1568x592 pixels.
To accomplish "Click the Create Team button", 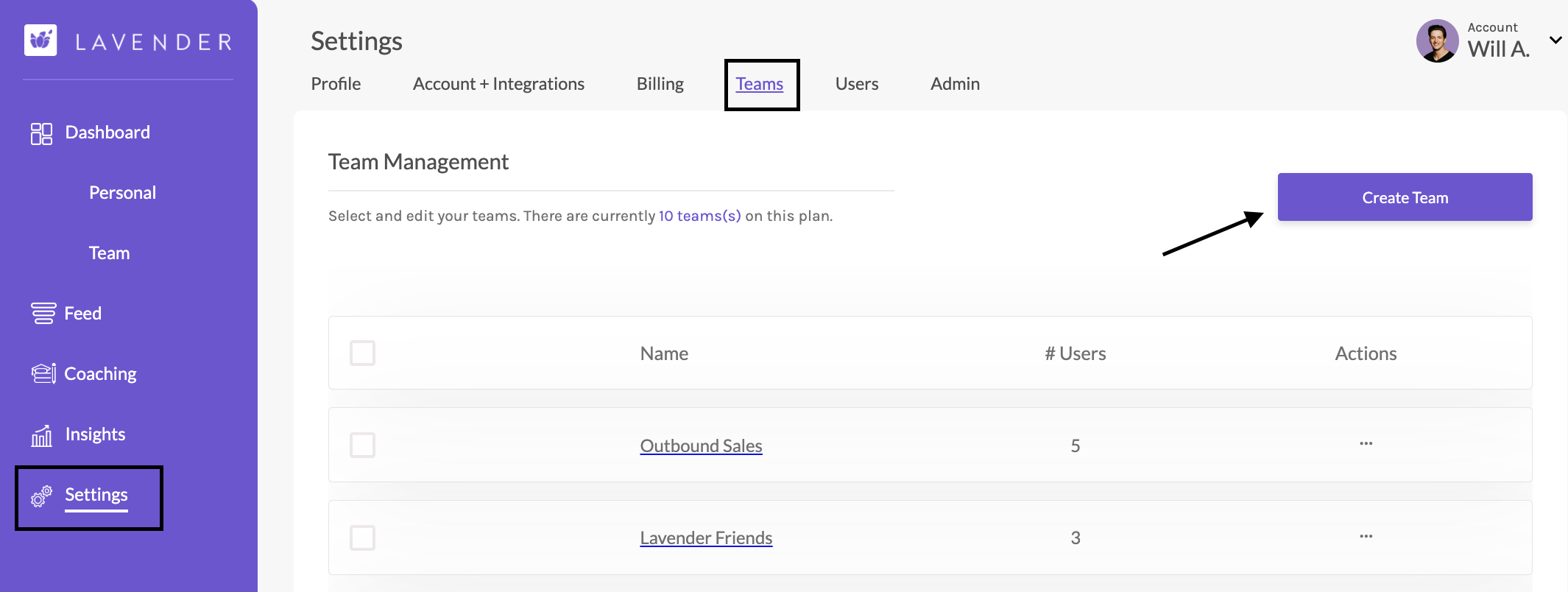I will click(1405, 197).
